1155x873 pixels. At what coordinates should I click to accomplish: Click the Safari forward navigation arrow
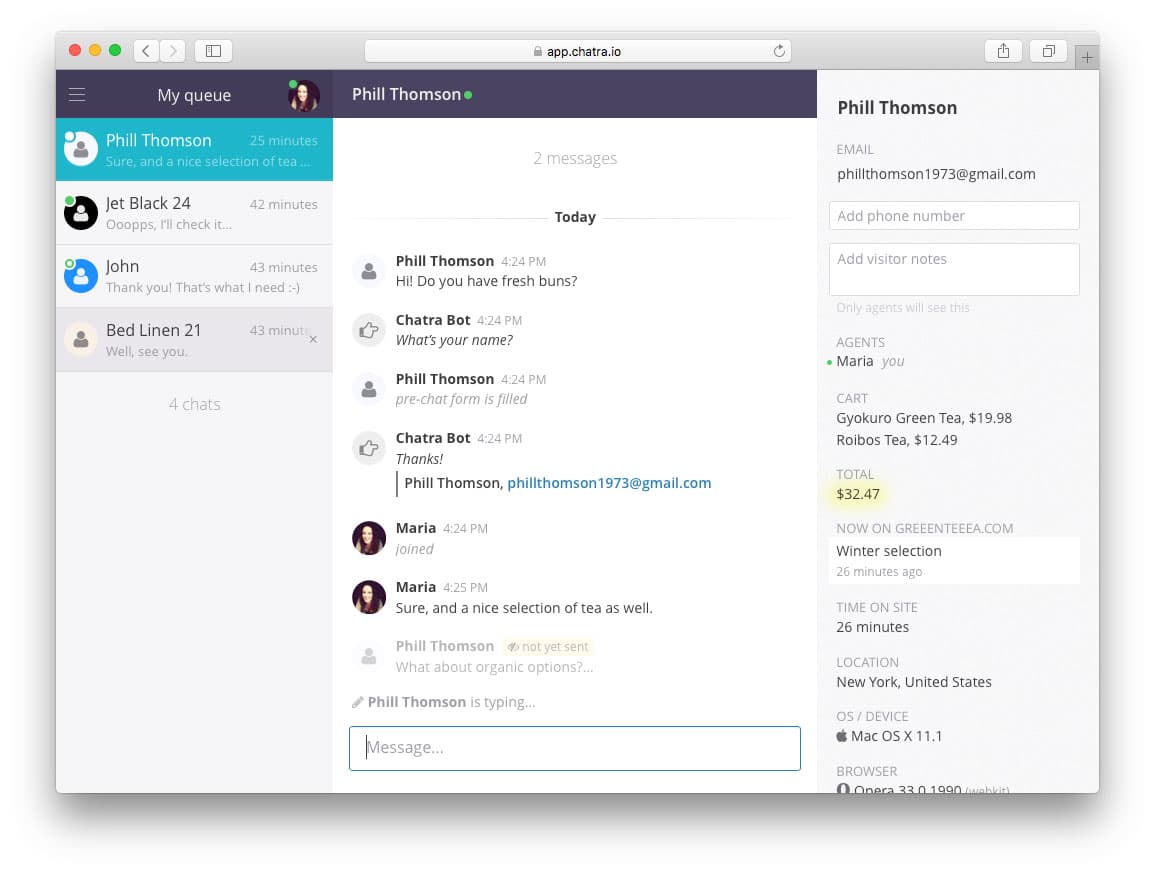[173, 51]
